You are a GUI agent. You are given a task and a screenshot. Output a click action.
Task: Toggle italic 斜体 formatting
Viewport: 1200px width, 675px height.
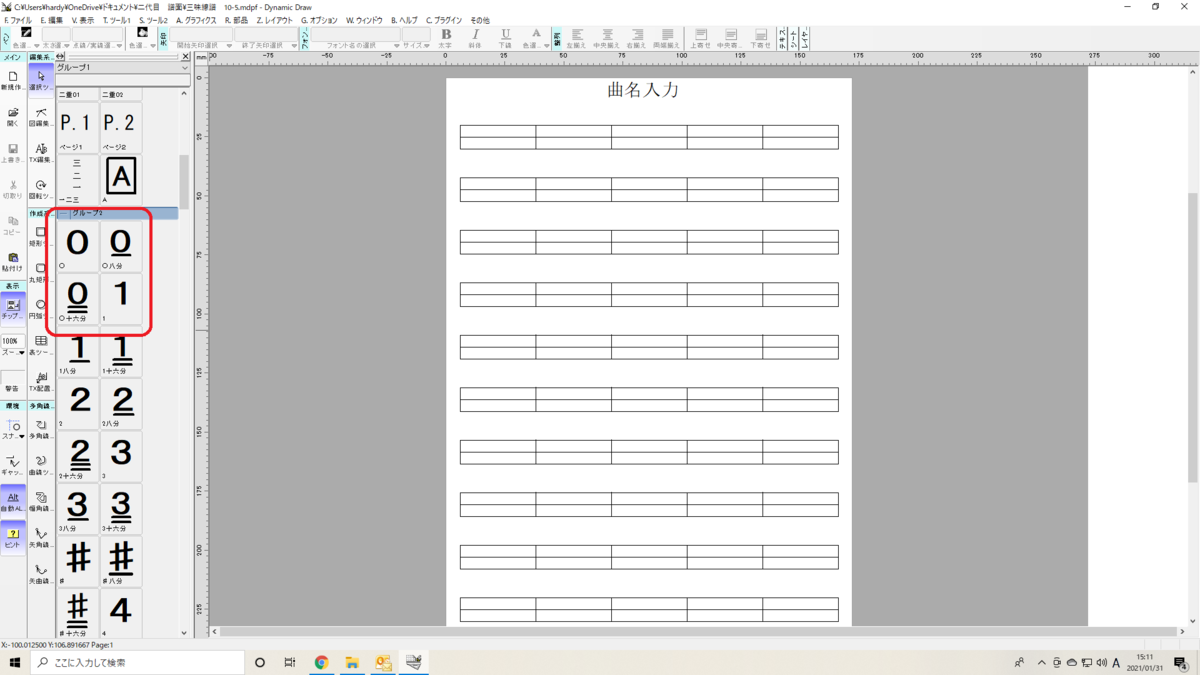(475, 38)
